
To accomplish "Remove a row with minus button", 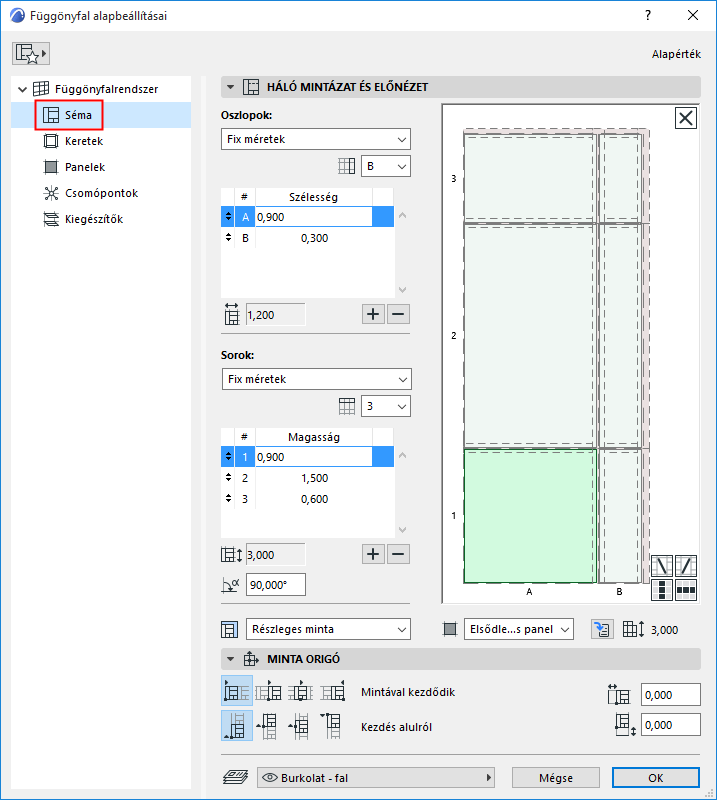I will pyautogui.click(x=399, y=554).
